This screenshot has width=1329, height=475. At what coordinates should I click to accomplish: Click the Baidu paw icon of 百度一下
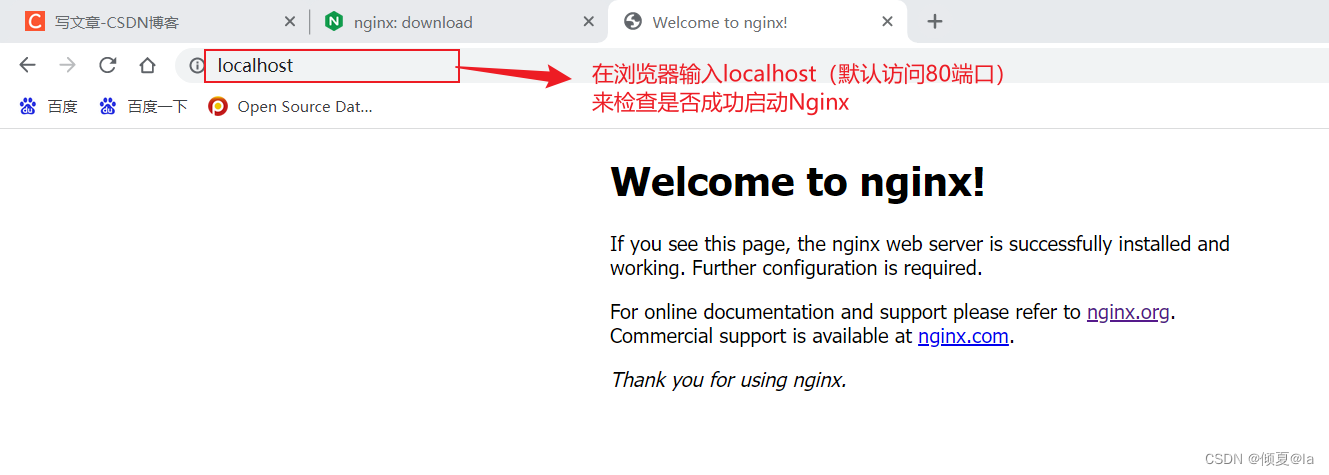(x=108, y=106)
